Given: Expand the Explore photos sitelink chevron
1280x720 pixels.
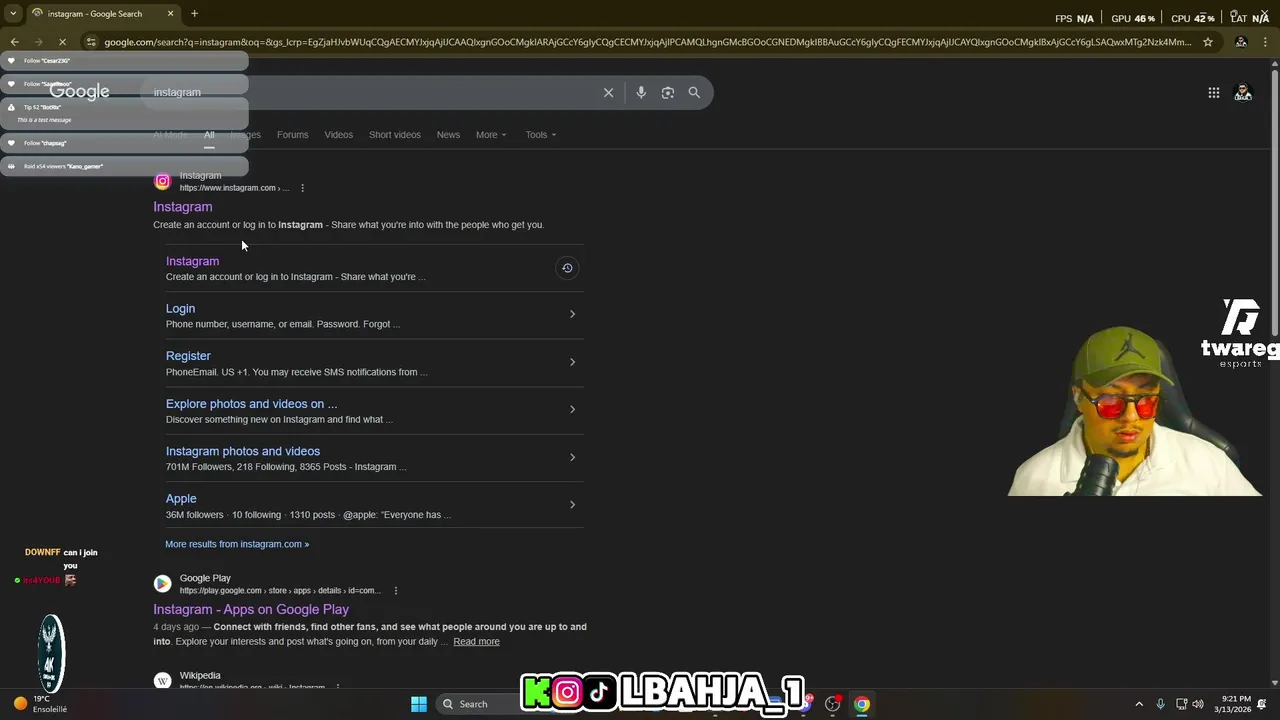Looking at the screenshot, I should pyautogui.click(x=572, y=409).
